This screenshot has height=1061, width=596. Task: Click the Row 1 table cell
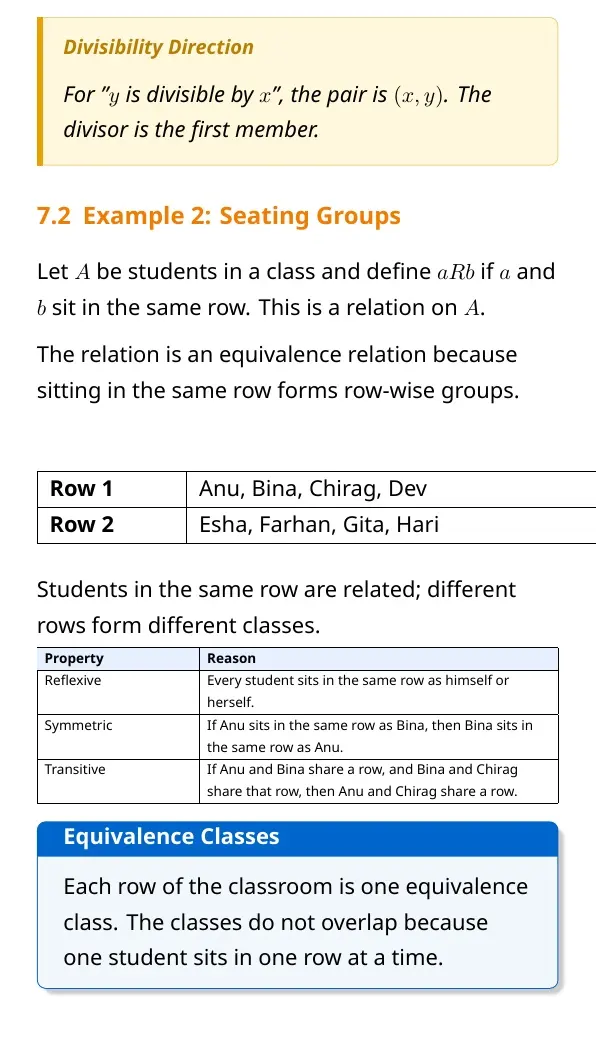112,489
